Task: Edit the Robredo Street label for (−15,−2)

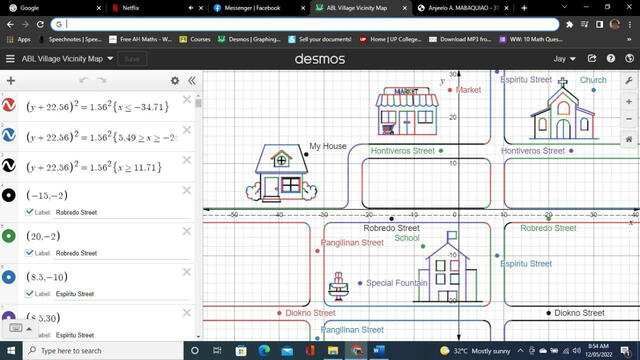Action: pos(122,213)
